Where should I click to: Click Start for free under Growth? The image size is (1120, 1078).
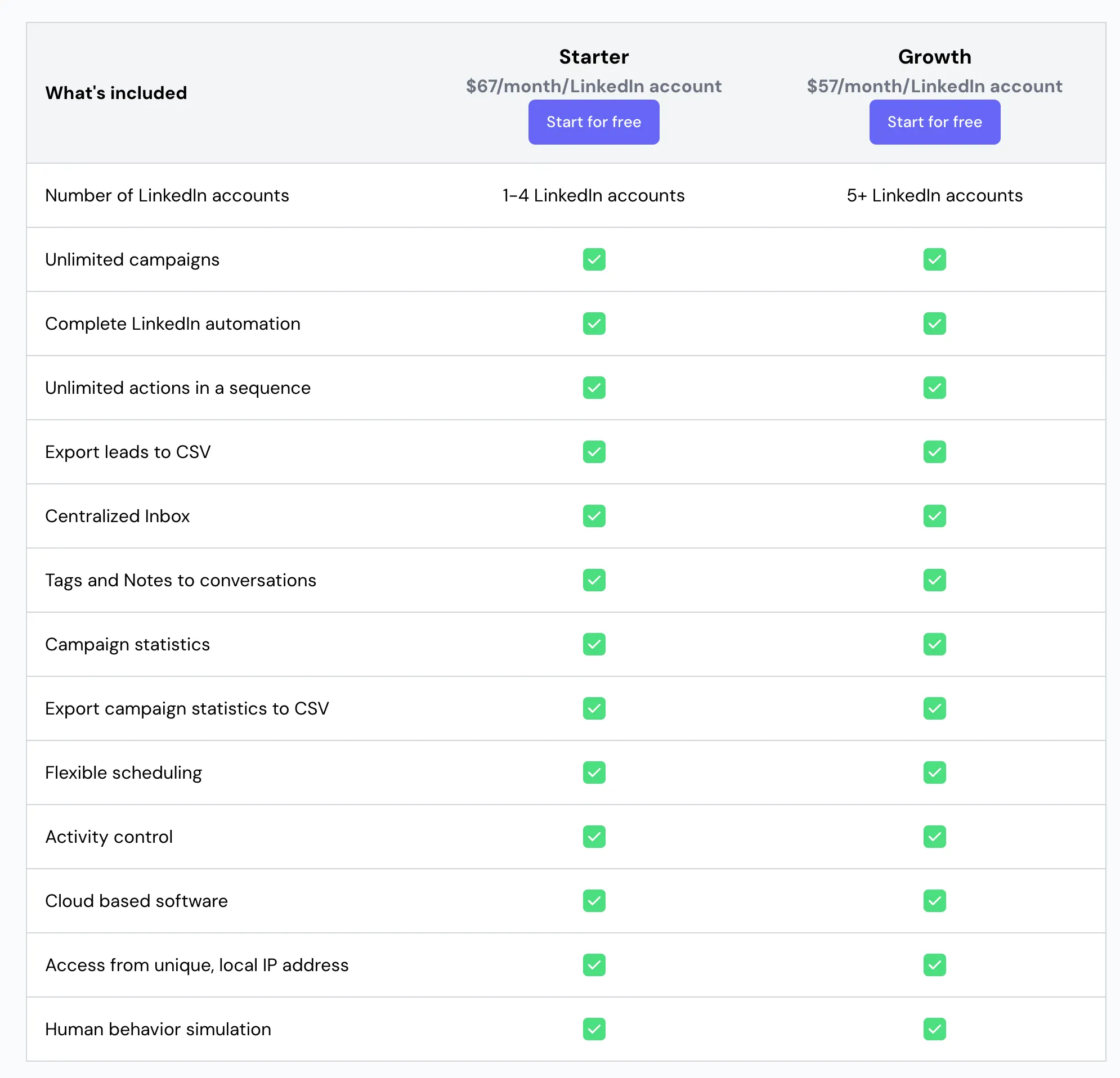click(934, 122)
